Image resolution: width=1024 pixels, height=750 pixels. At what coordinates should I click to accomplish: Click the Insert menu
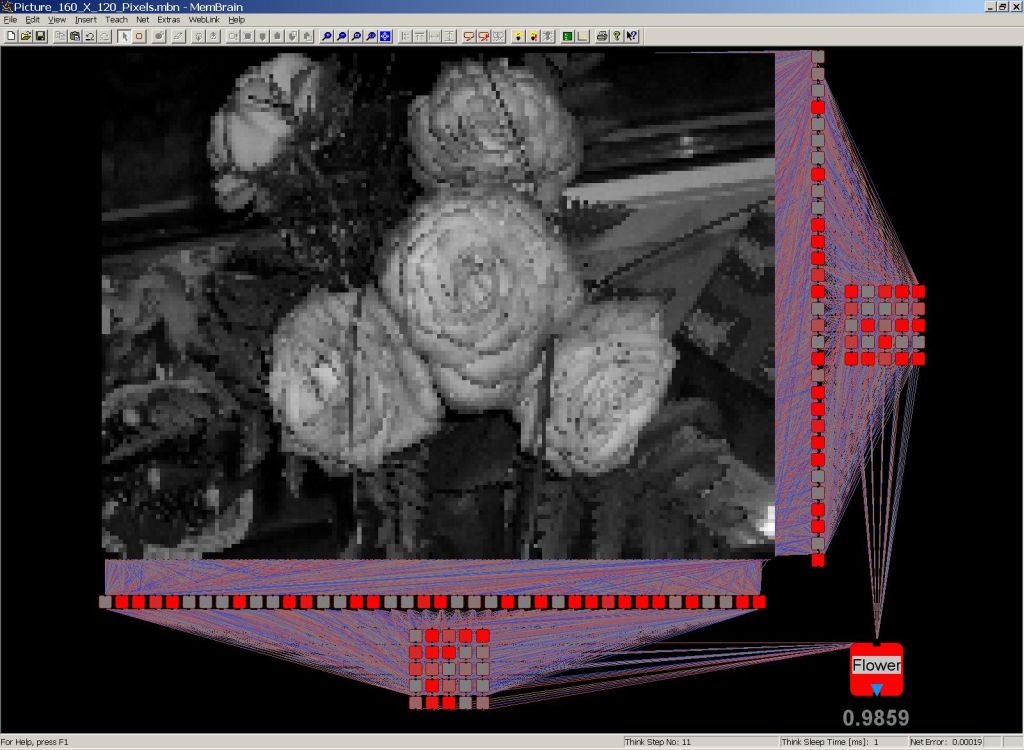[x=85, y=19]
